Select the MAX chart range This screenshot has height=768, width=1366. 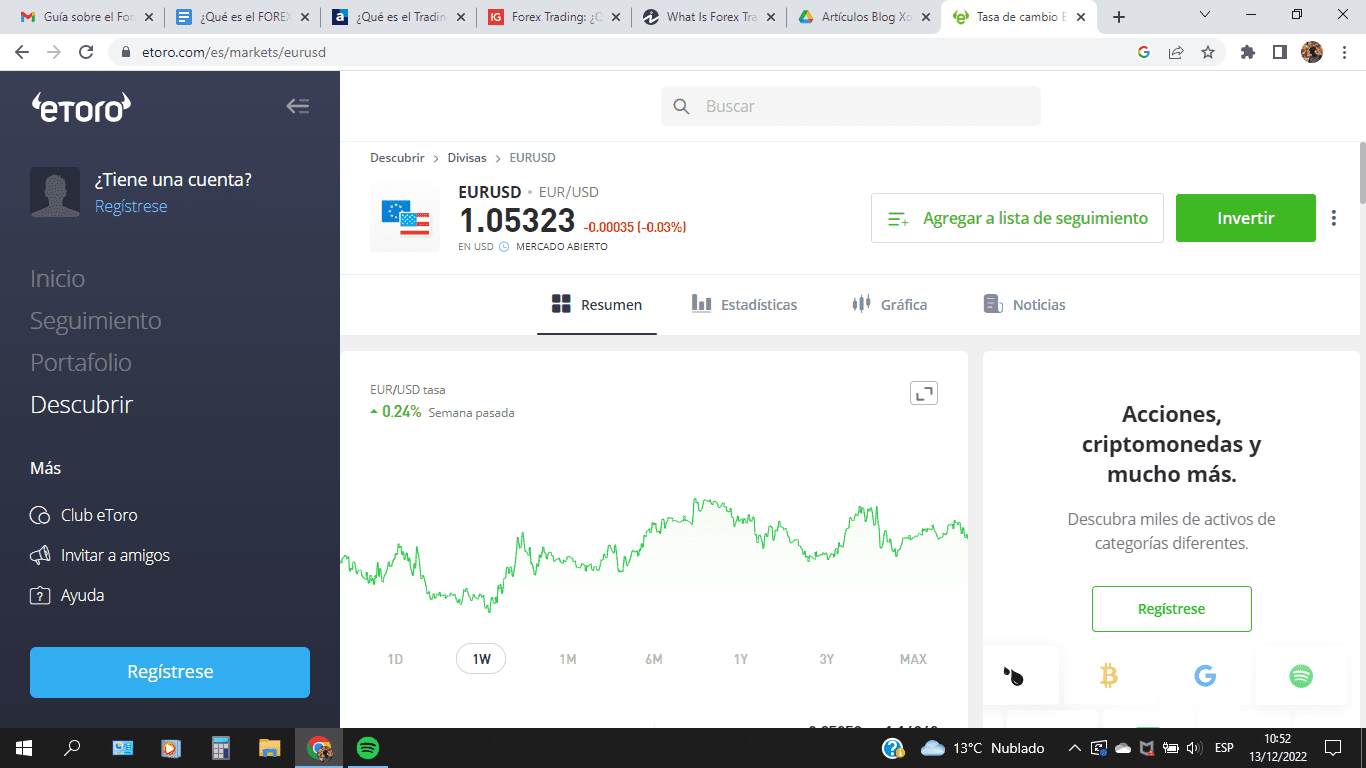[x=913, y=659]
